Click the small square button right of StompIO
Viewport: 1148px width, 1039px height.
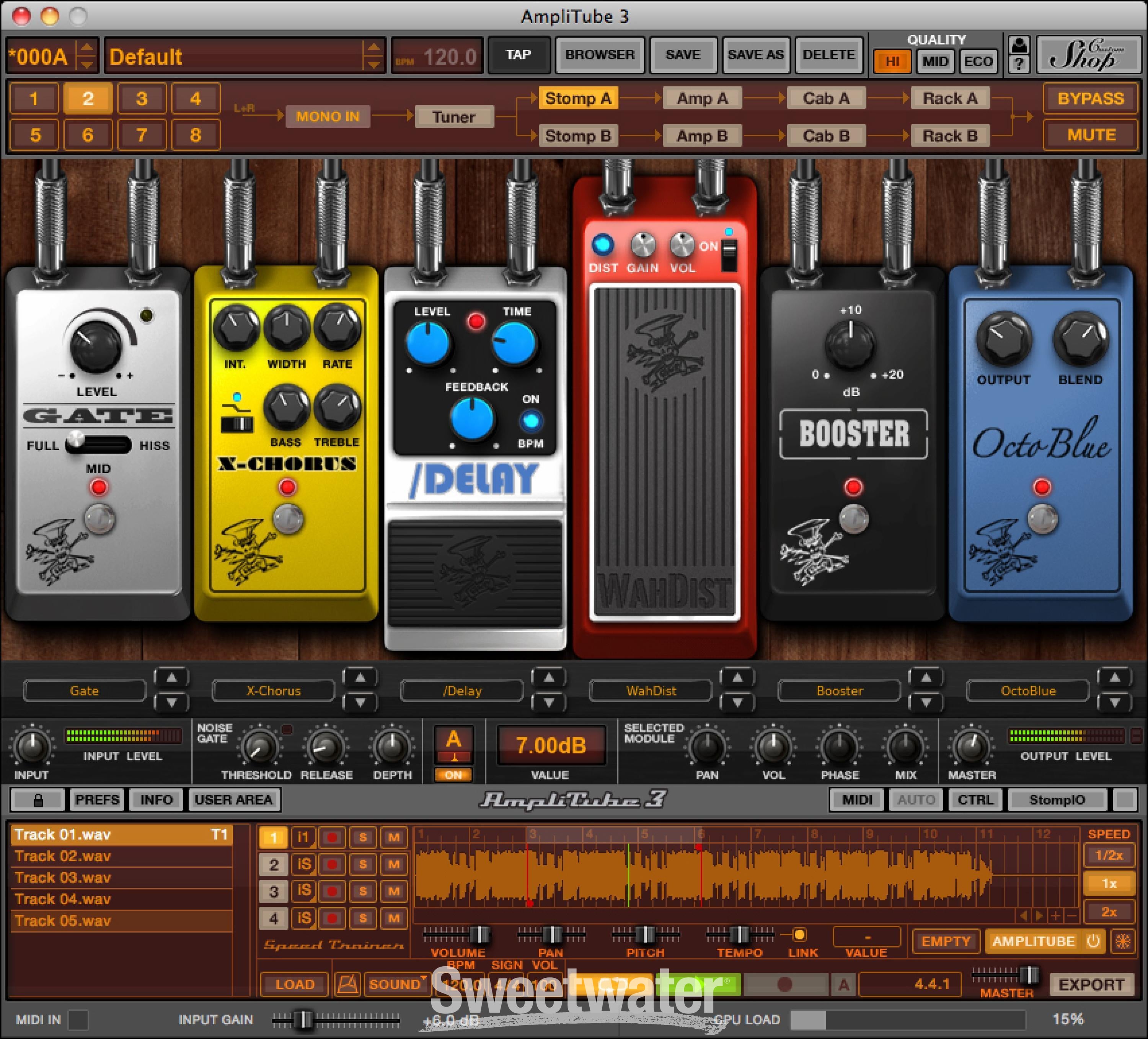[1125, 800]
